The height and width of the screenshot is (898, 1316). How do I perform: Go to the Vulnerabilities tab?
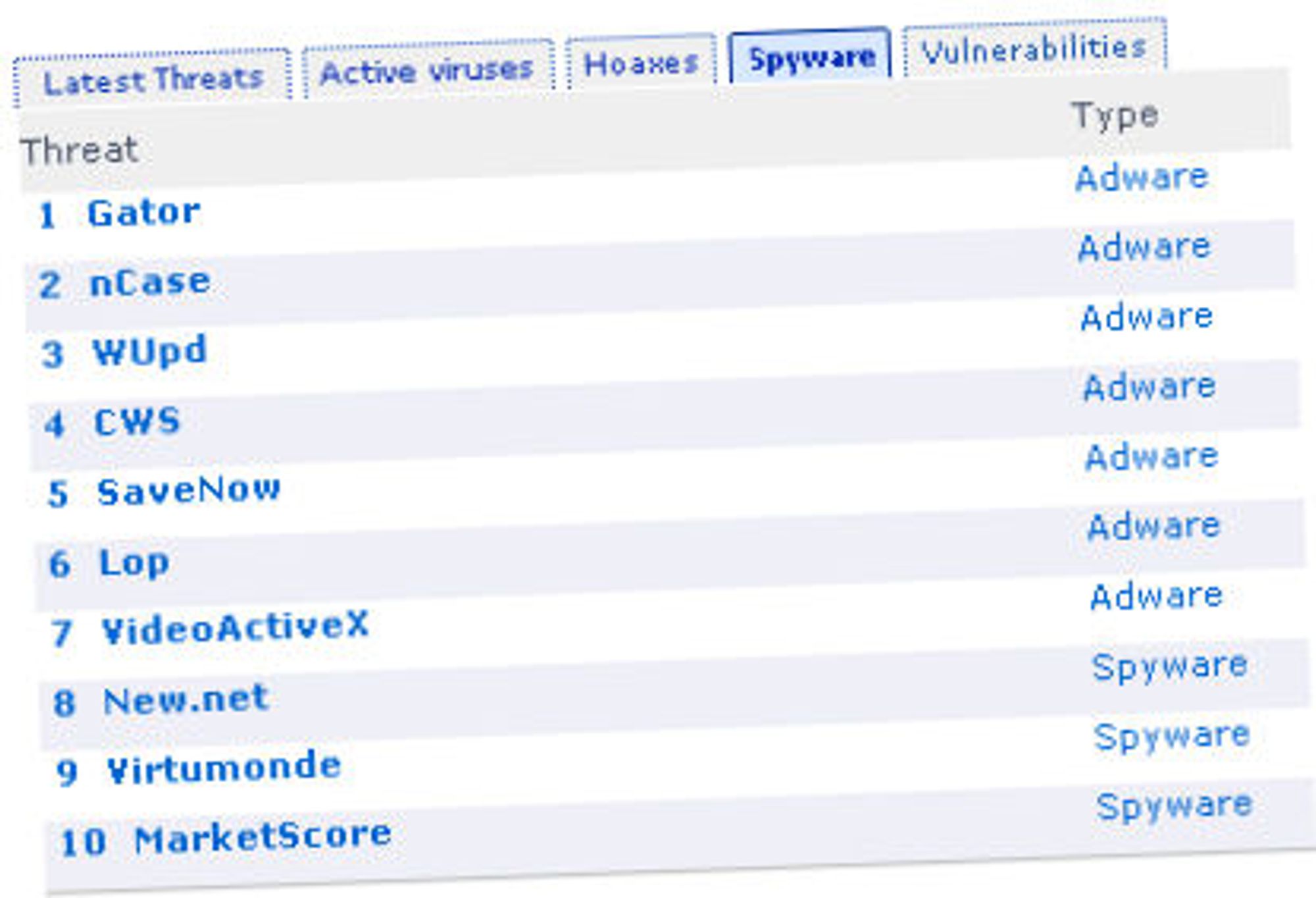1035,47
